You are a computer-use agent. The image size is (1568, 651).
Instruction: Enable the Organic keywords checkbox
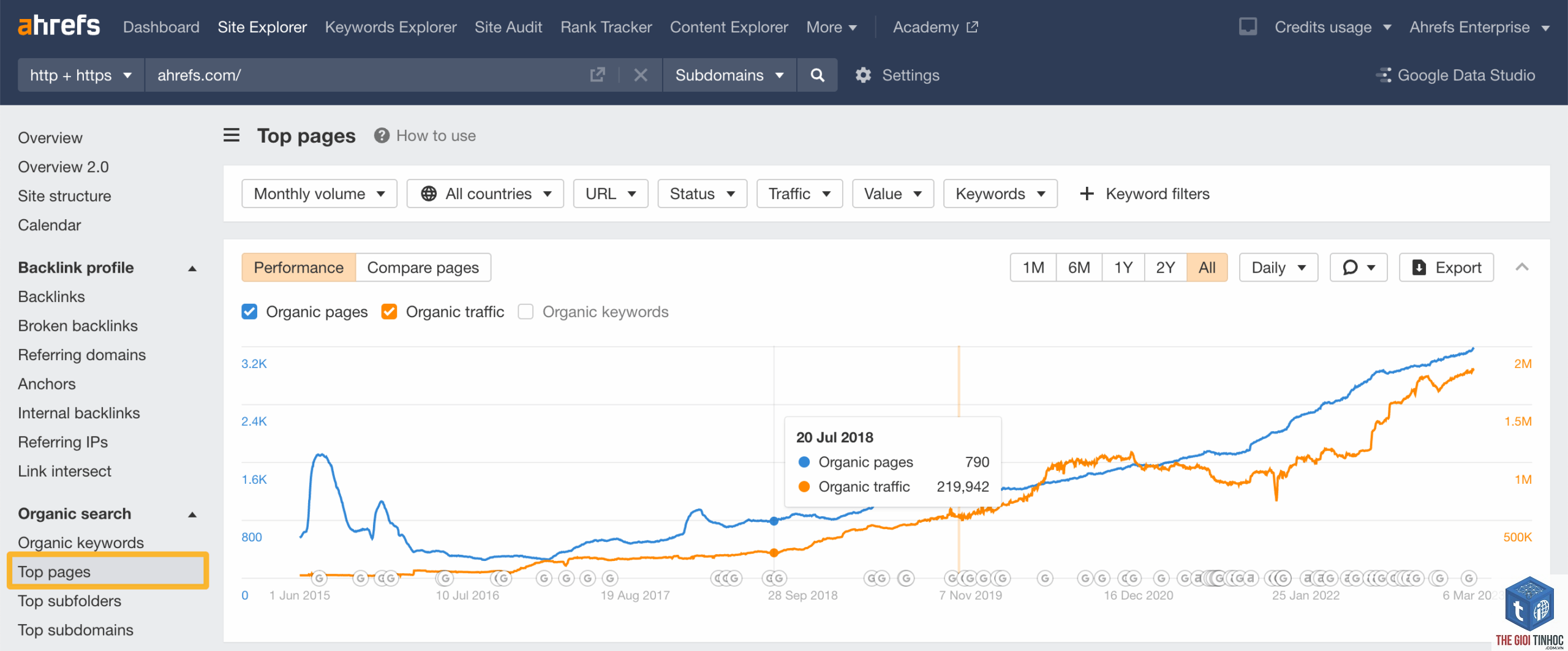point(526,312)
